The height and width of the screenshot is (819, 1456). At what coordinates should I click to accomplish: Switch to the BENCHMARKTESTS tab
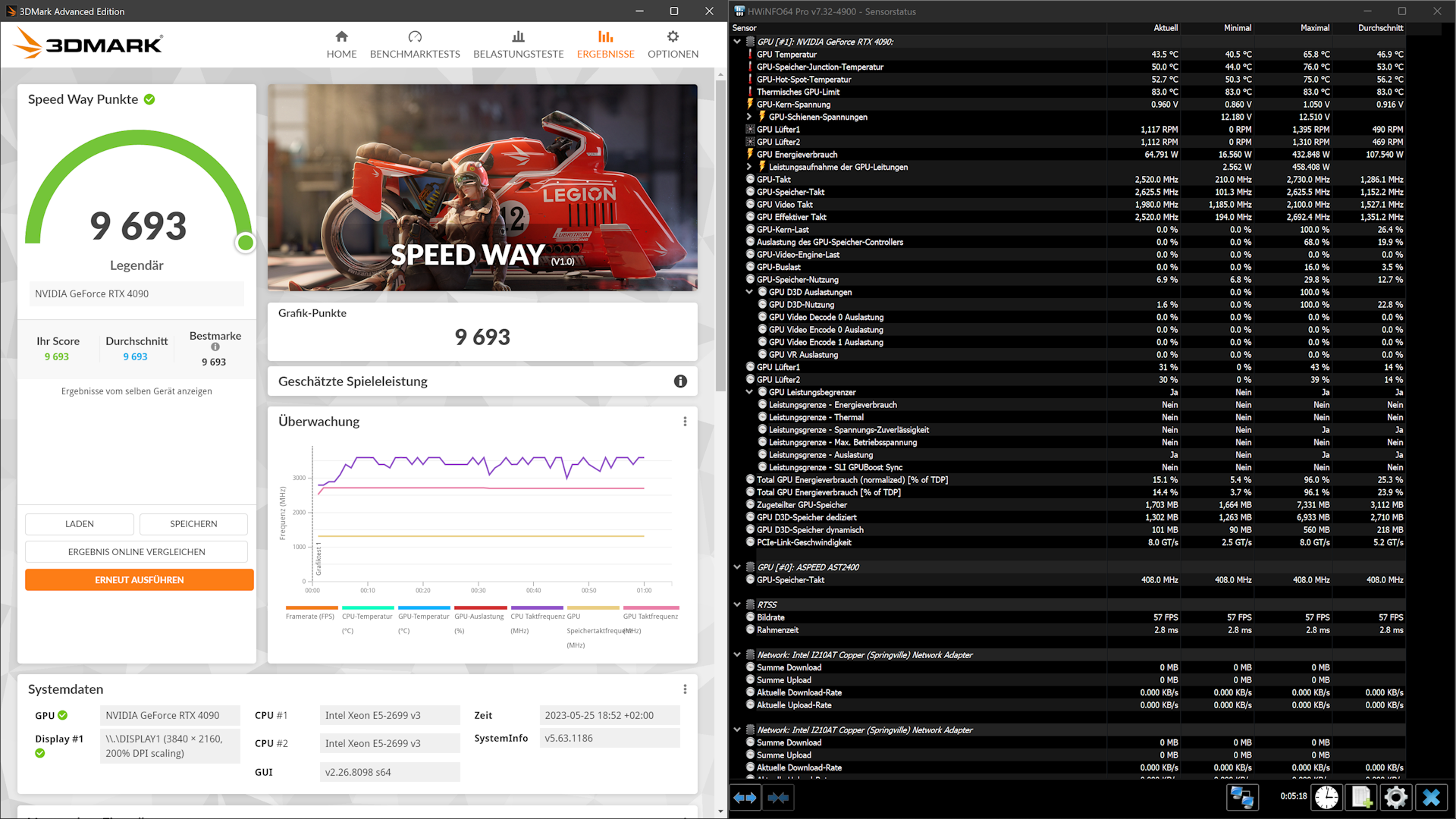point(415,44)
